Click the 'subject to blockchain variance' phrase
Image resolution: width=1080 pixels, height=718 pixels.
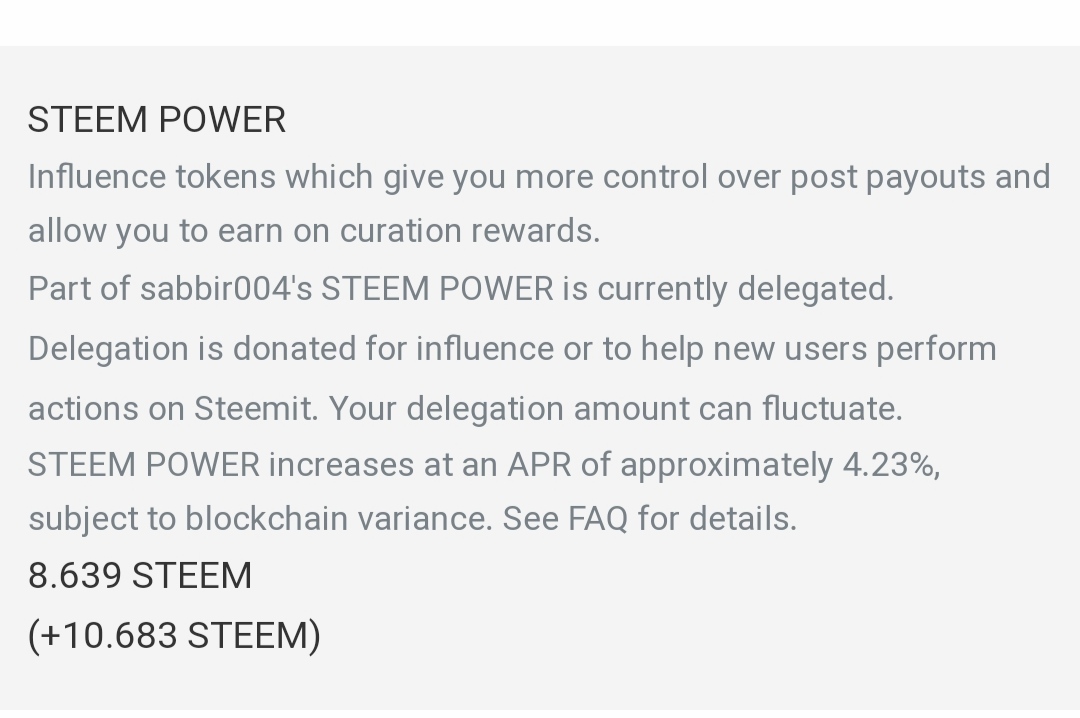coord(257,519)
